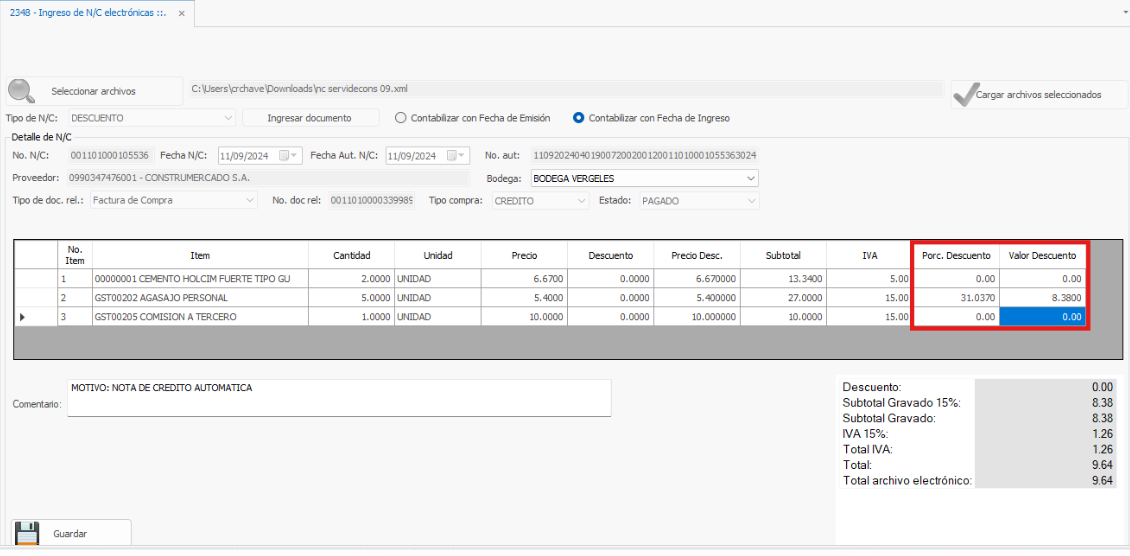Viewport: 1130px width, 556px height.
Task: Expand the Tipo compra dropdown
Action: [x=581, y=201]
